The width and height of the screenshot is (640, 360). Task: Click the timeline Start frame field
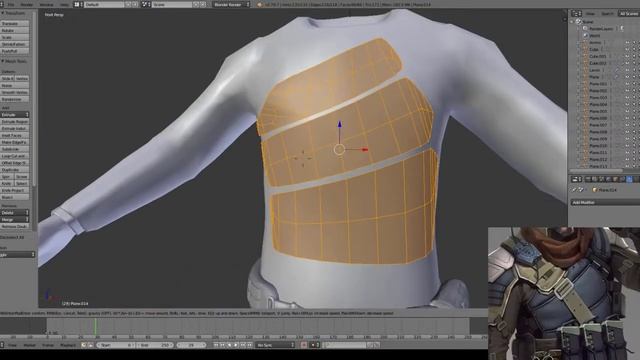[116, 345]
